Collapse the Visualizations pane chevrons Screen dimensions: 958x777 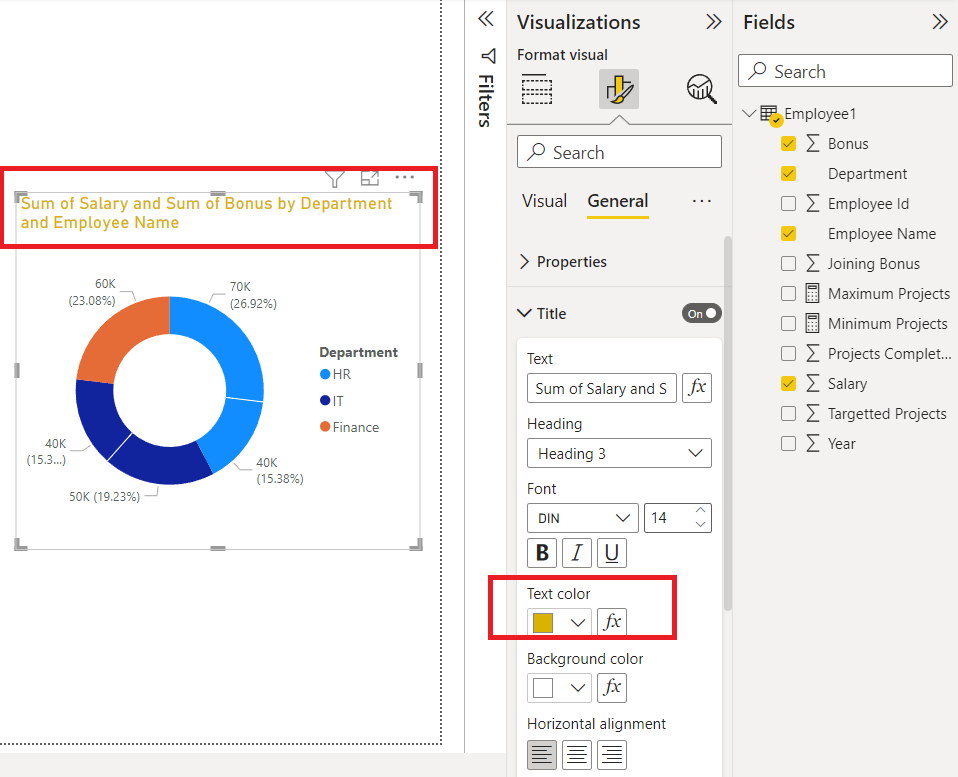click(x=714, y=22)
